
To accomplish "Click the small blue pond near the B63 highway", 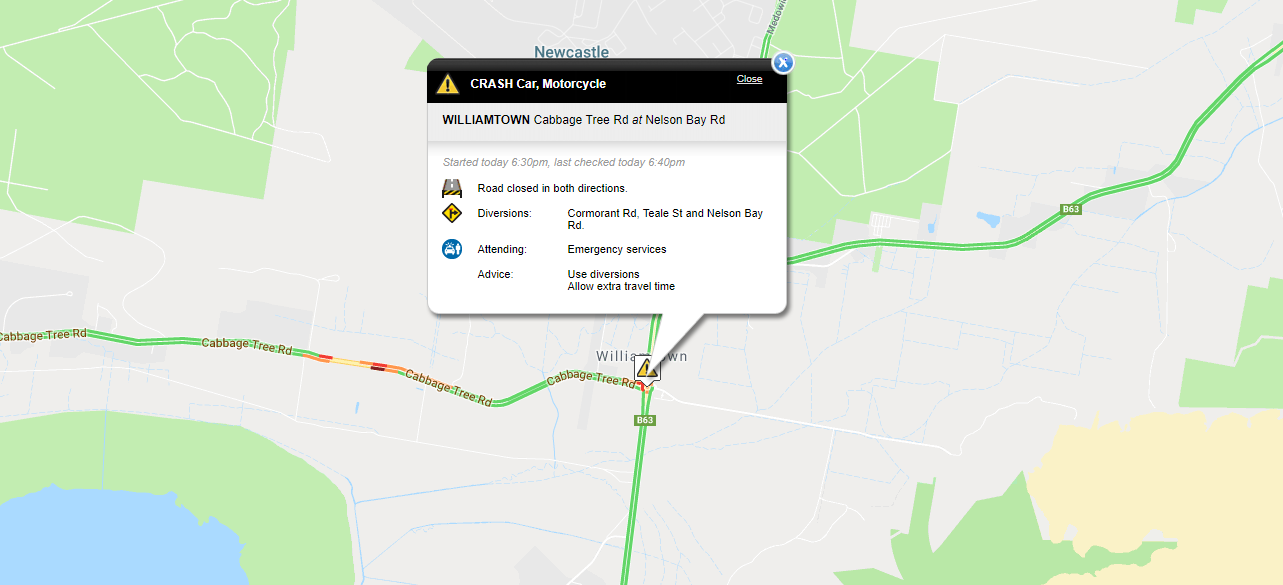I will pos(988,218).
